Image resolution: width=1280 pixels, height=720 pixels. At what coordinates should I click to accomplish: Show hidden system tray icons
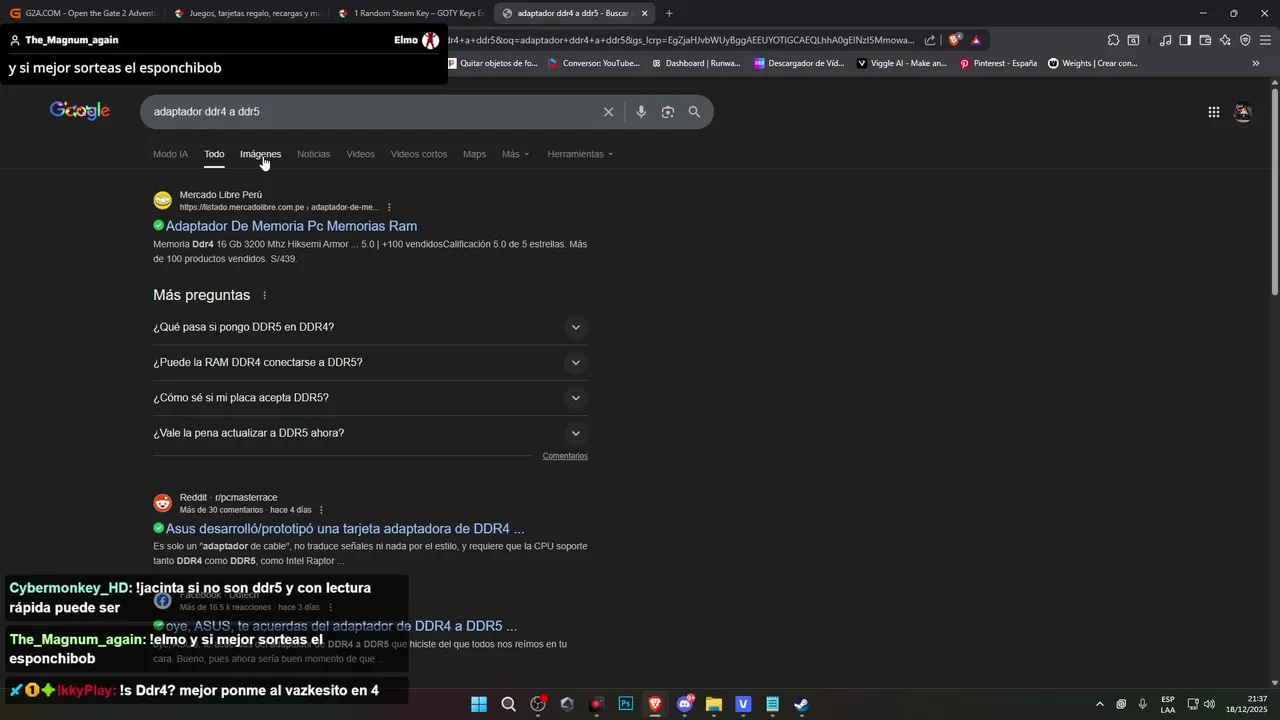(x=1100, y=704)
